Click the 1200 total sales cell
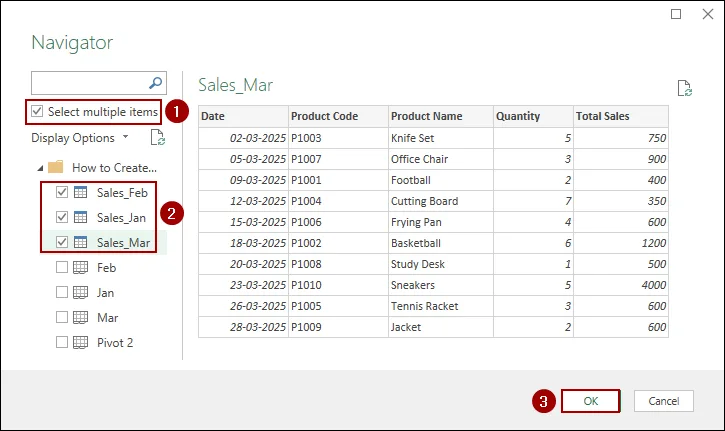725x431 pixels. (x=621, y=243)
